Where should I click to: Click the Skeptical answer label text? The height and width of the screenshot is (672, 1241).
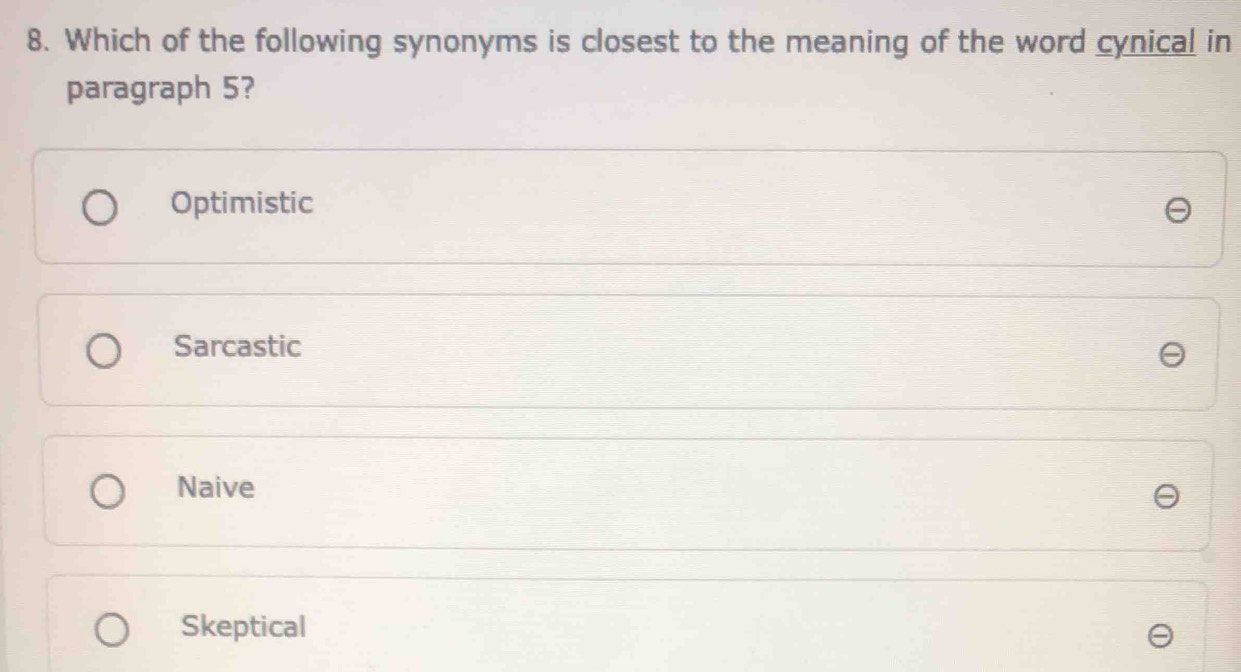[244, 627]
